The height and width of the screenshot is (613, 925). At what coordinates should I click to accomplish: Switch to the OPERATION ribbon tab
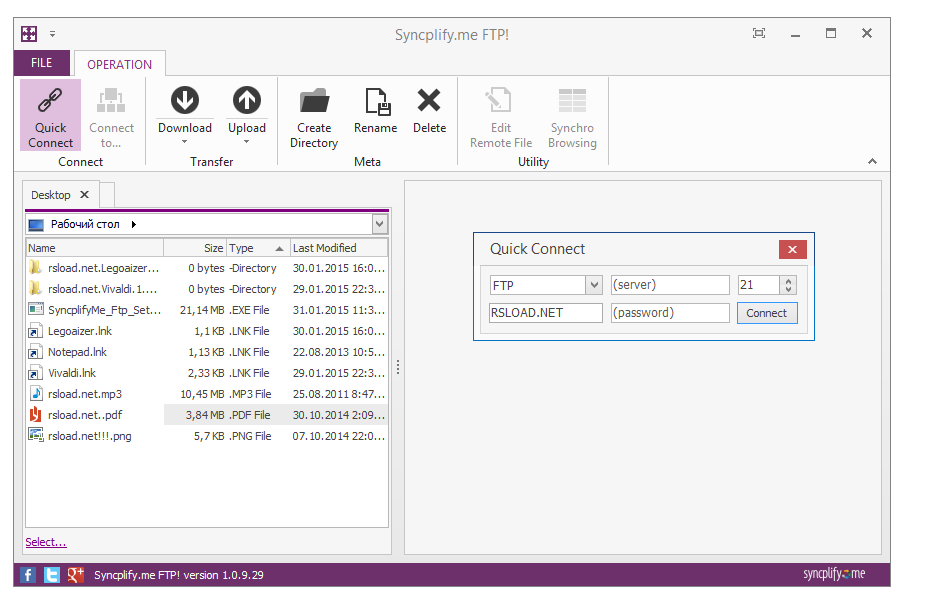(x=120, y=64)
